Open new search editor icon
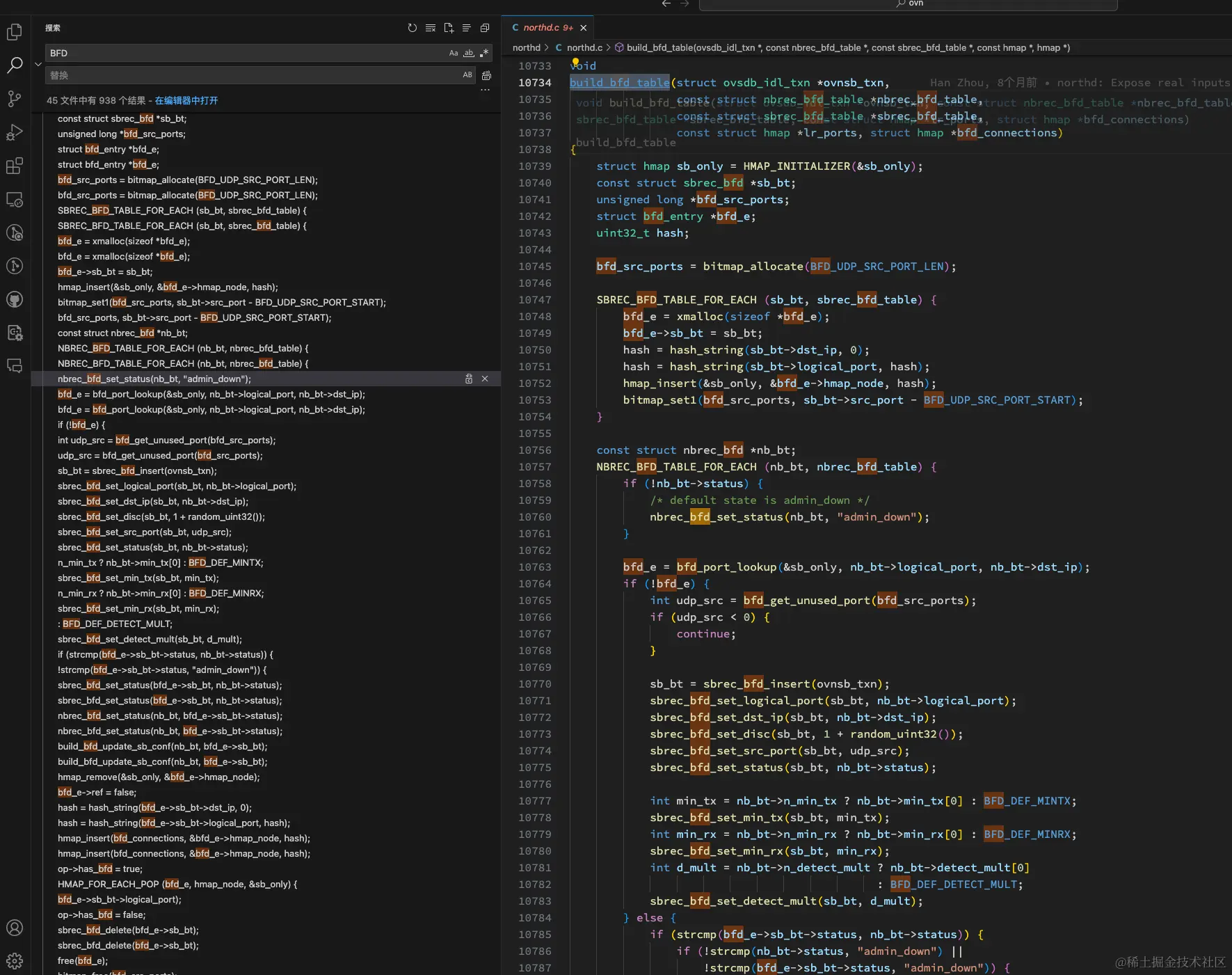The image size is (1232, 975). point(449,28)
